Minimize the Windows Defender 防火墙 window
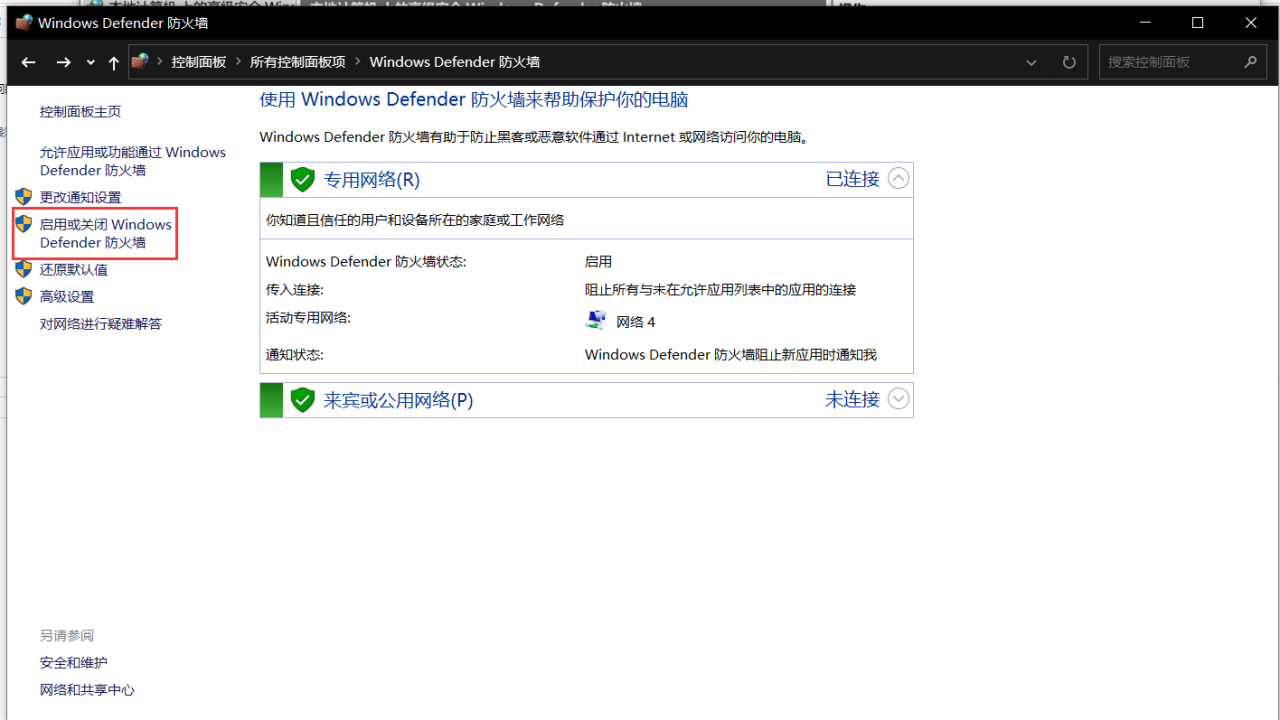The width and height of the screenshot is (1280, 720). point(1145,22)
